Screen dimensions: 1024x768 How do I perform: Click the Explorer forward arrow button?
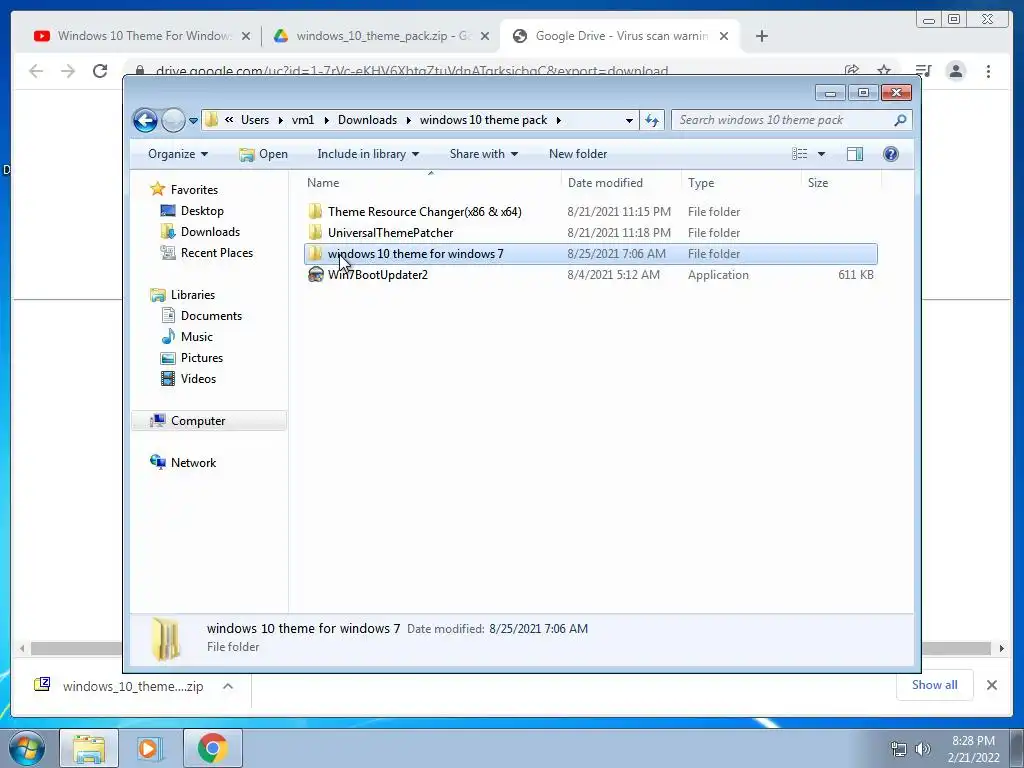point(173,120)
